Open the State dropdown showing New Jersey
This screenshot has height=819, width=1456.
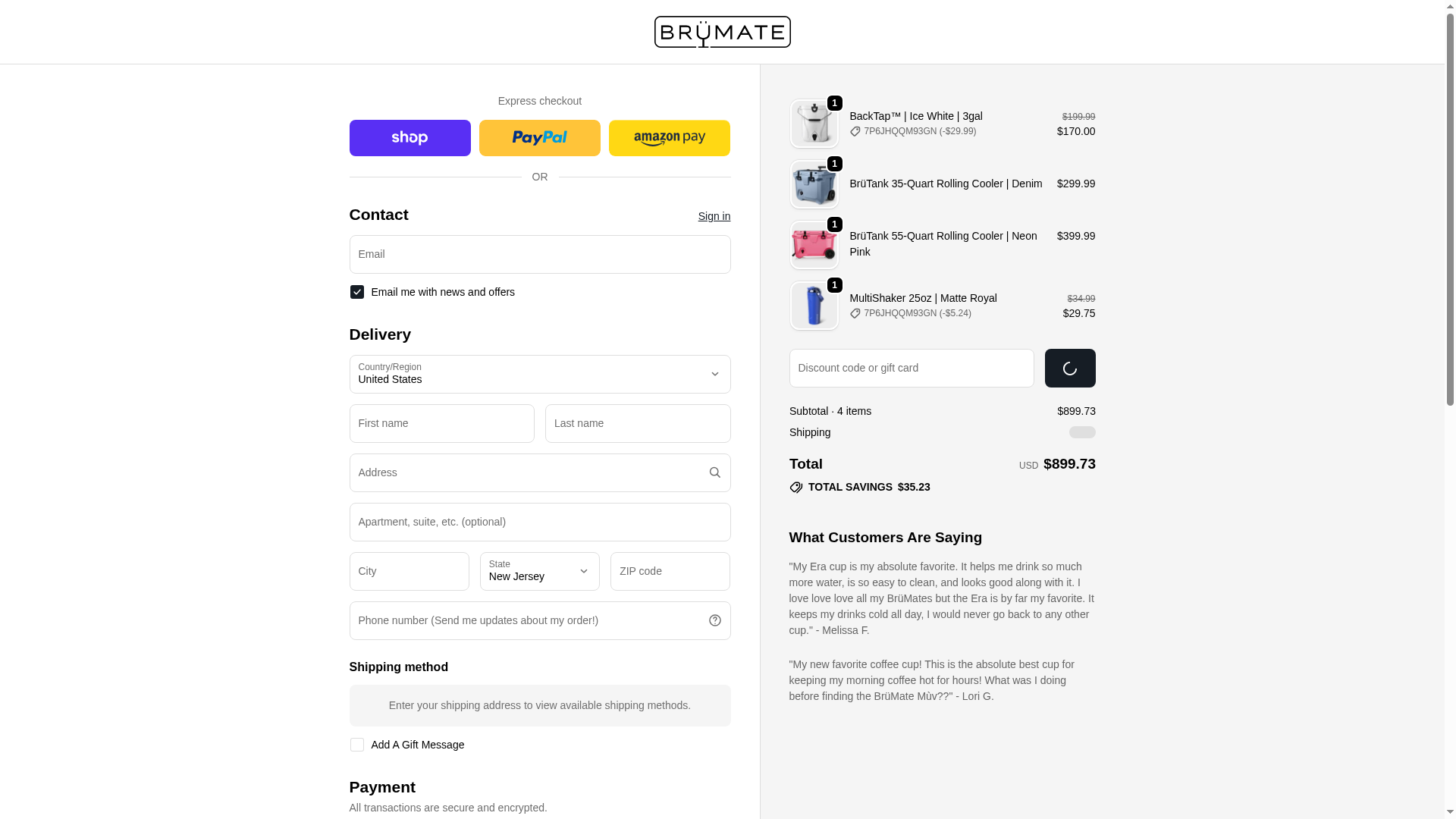point(539,571)
